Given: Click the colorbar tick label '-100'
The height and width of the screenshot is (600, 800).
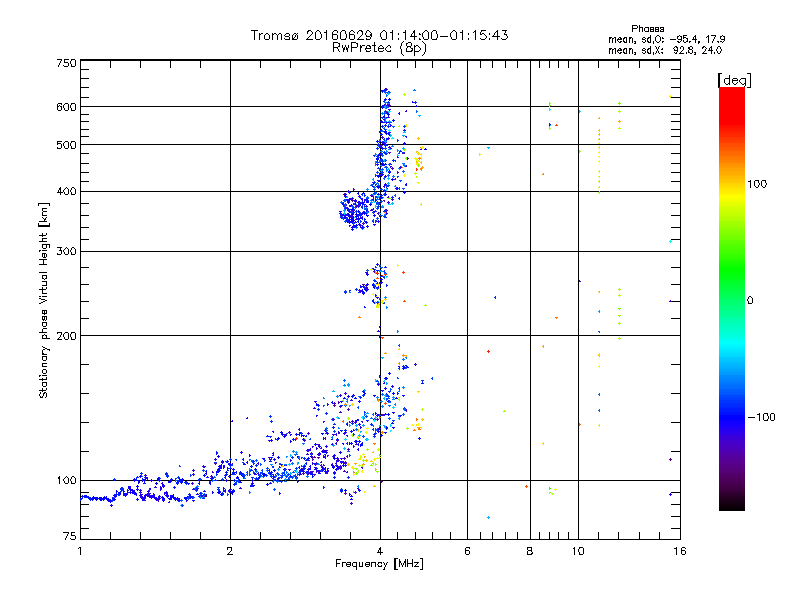Looking at the screenshot, I should tap(761, 417).
